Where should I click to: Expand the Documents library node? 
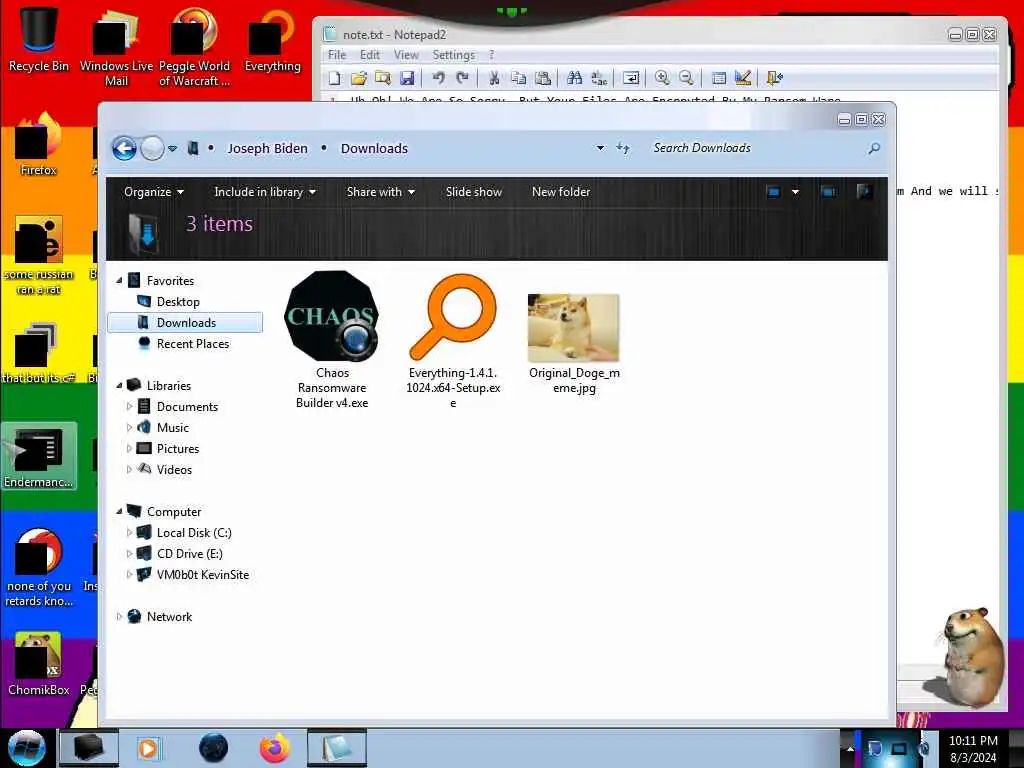point(129,406)
